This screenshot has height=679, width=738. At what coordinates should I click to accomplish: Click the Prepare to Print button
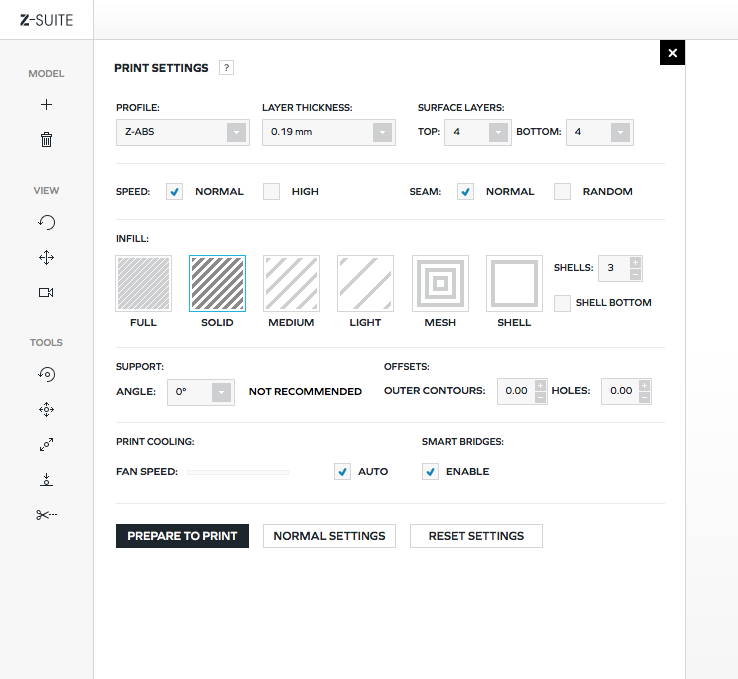182,536
